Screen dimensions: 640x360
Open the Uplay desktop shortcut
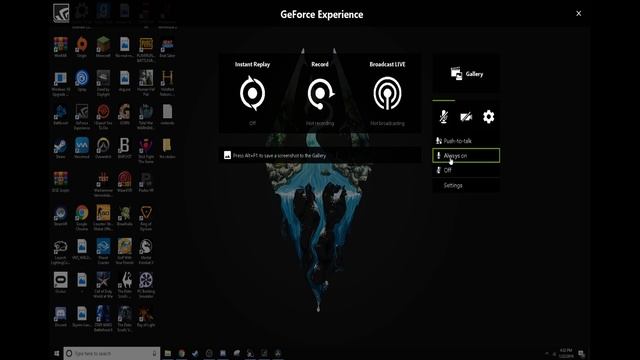click(x=82, y=80)
